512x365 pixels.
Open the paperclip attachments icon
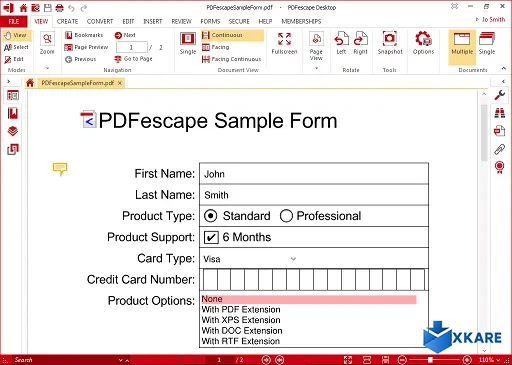[500, 149]
